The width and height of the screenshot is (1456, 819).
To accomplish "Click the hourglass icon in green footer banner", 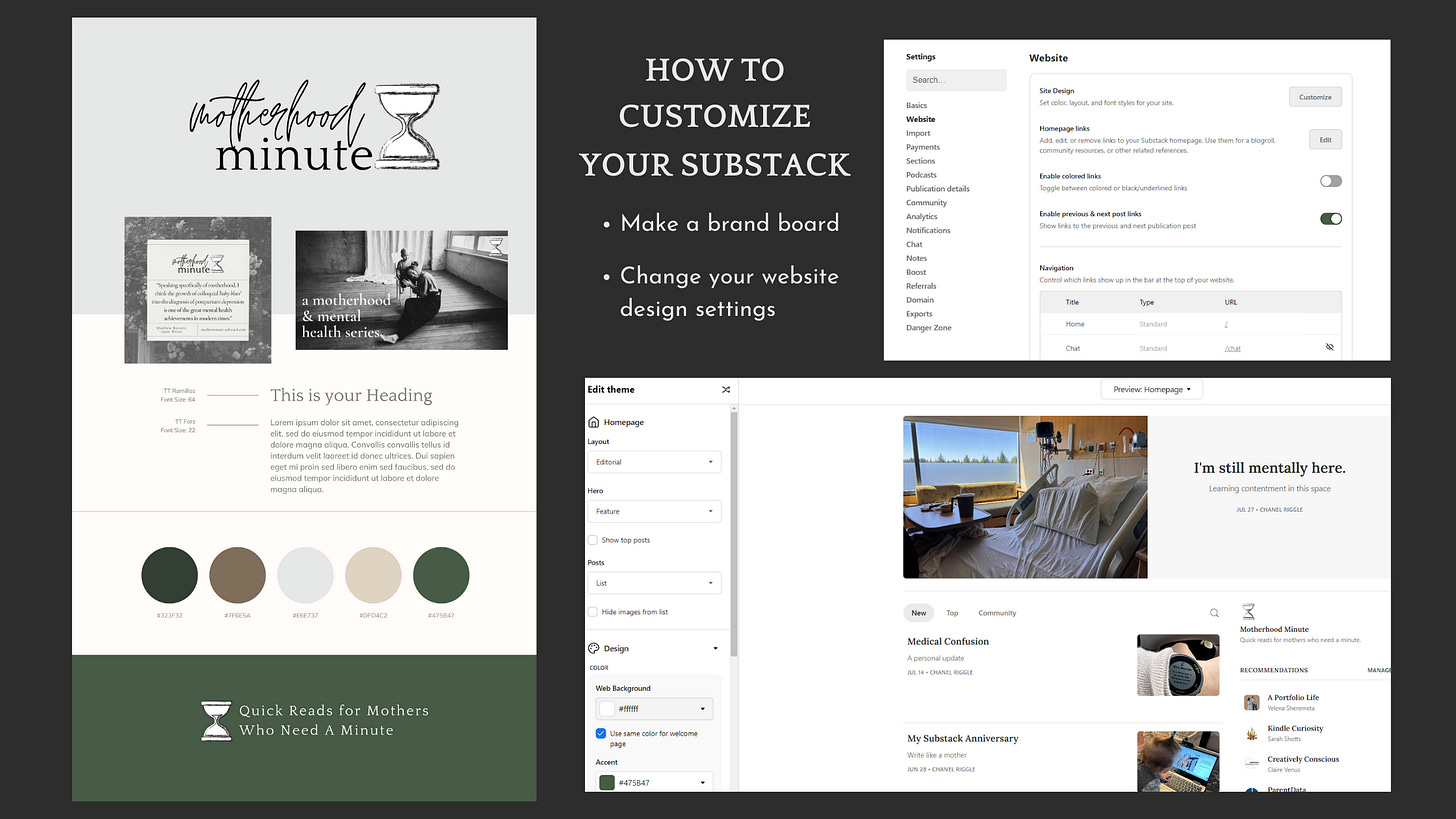I will click(x=216, y=720).
